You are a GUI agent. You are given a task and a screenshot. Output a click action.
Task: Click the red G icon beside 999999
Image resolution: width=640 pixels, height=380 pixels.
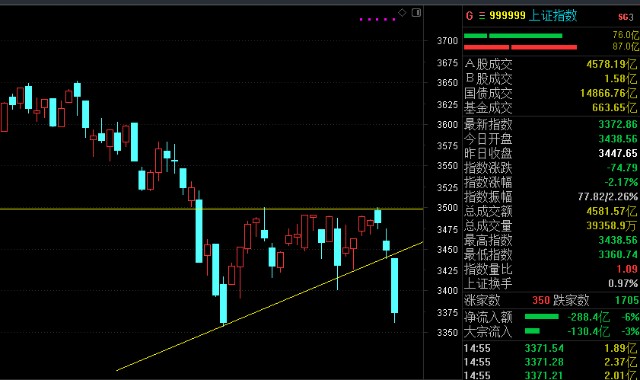469,16
